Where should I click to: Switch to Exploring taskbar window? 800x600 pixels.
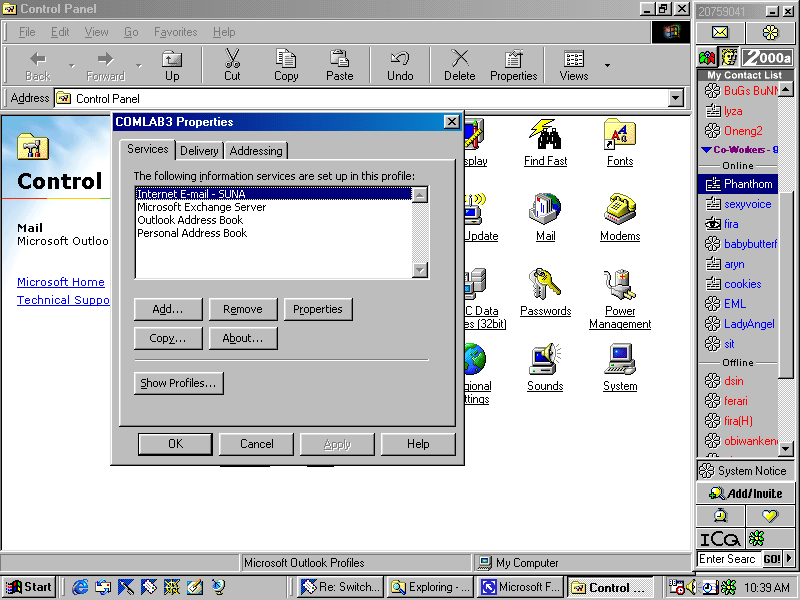pyautogui.click(x=431, y=587)
